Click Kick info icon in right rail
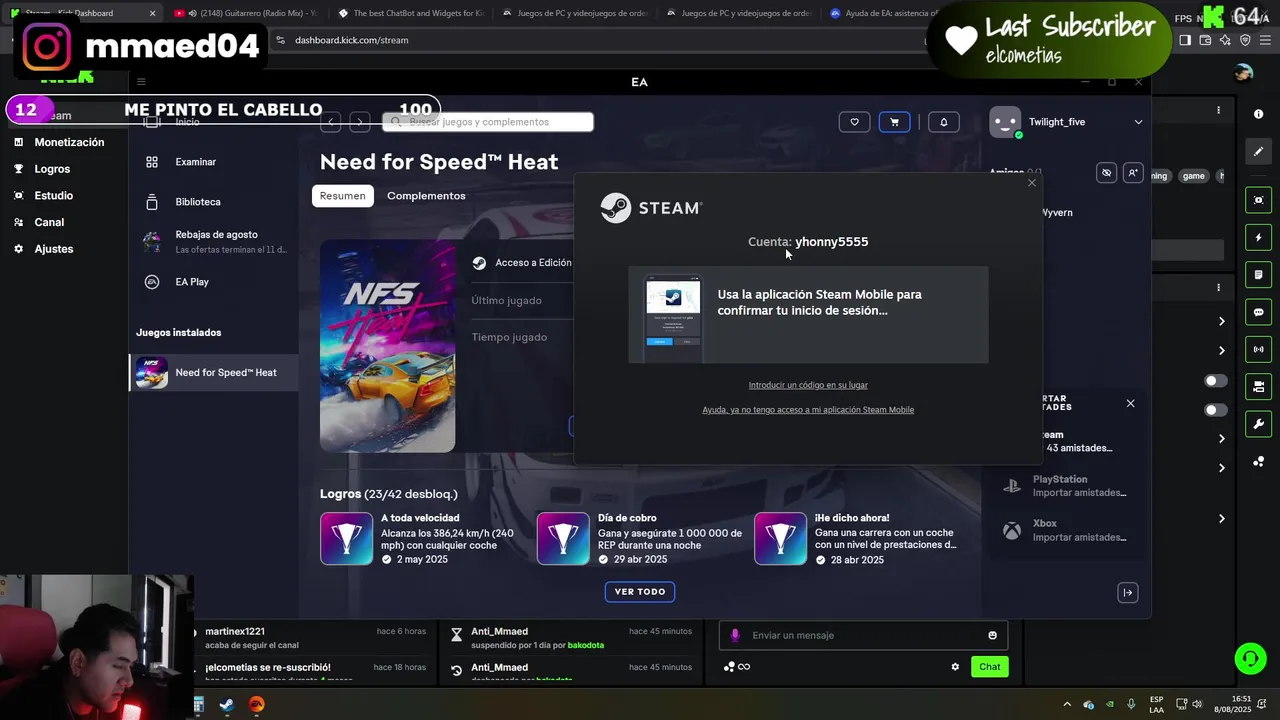The height and width of the screenshot is (720, 1280). 1258,114
